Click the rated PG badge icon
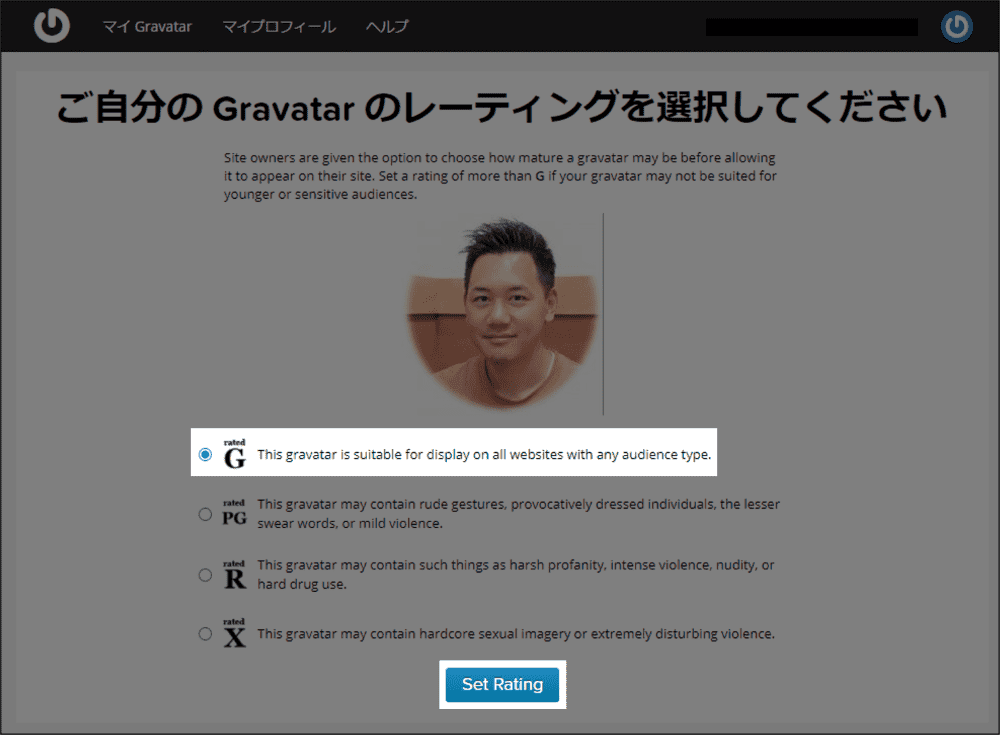This screenshot has height=735, width=1000. click(x=235, y=513)
